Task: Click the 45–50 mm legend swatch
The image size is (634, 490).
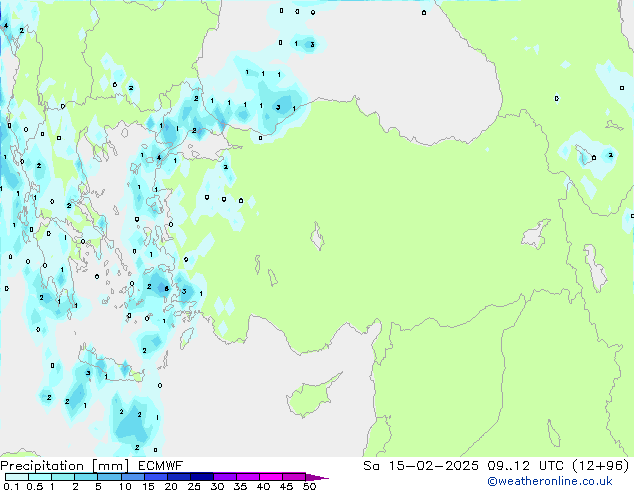Action: click(294, 477)
